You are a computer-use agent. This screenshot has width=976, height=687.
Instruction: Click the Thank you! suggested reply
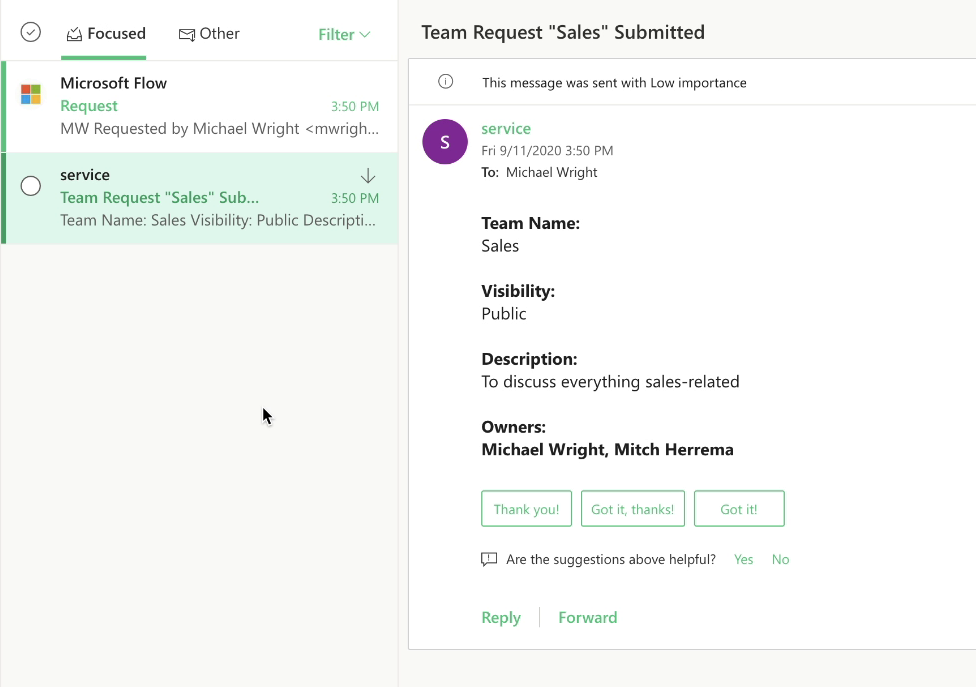[x=526, y=508]
